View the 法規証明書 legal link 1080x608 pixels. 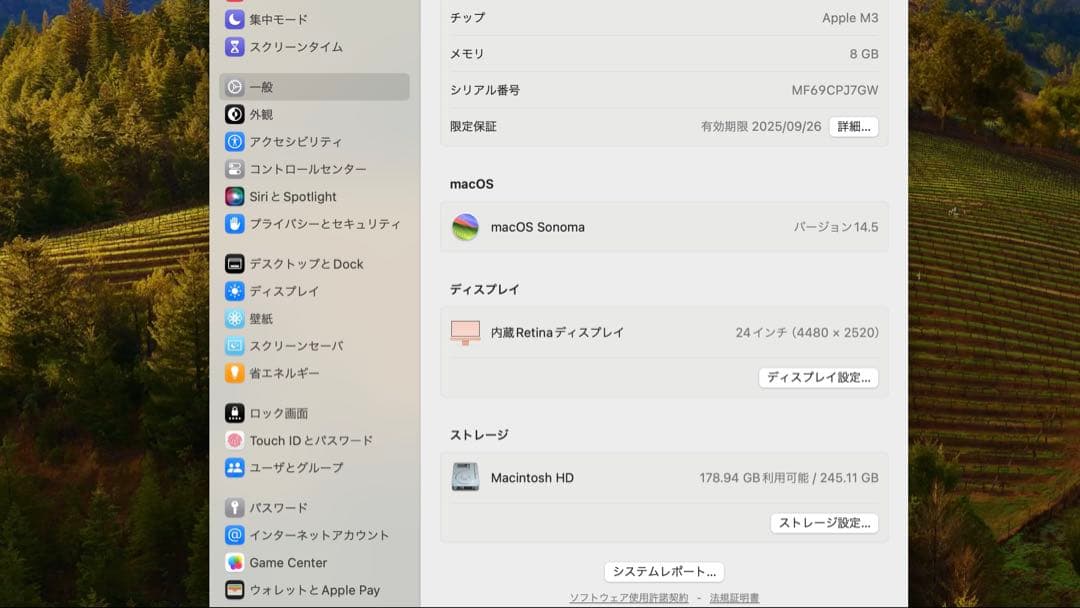733,597
